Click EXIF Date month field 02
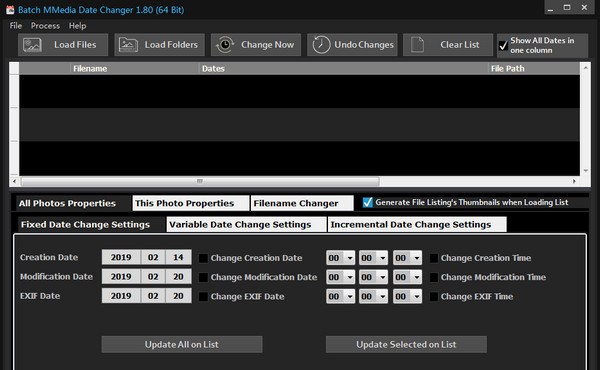Viewport: 600px width, 370px height. pos(153,295)
